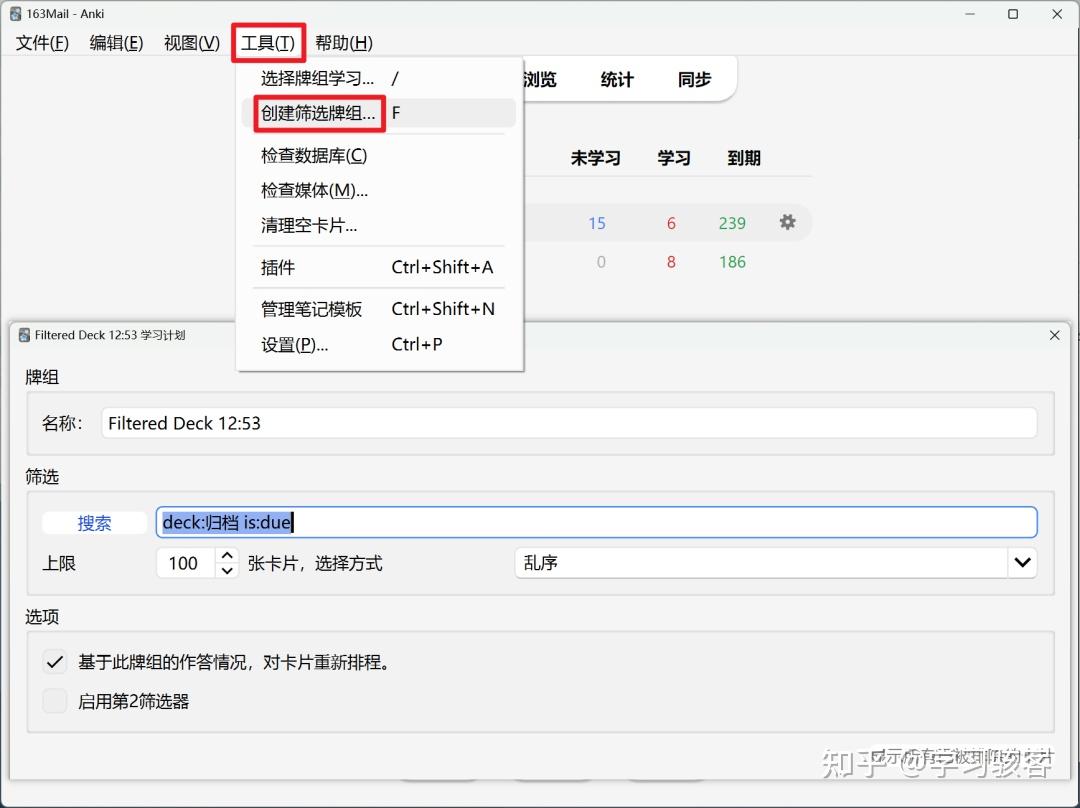1080x808 pixels.
Task: Choose 检查数据库(C) from the menu
Action: click(314, 156)
